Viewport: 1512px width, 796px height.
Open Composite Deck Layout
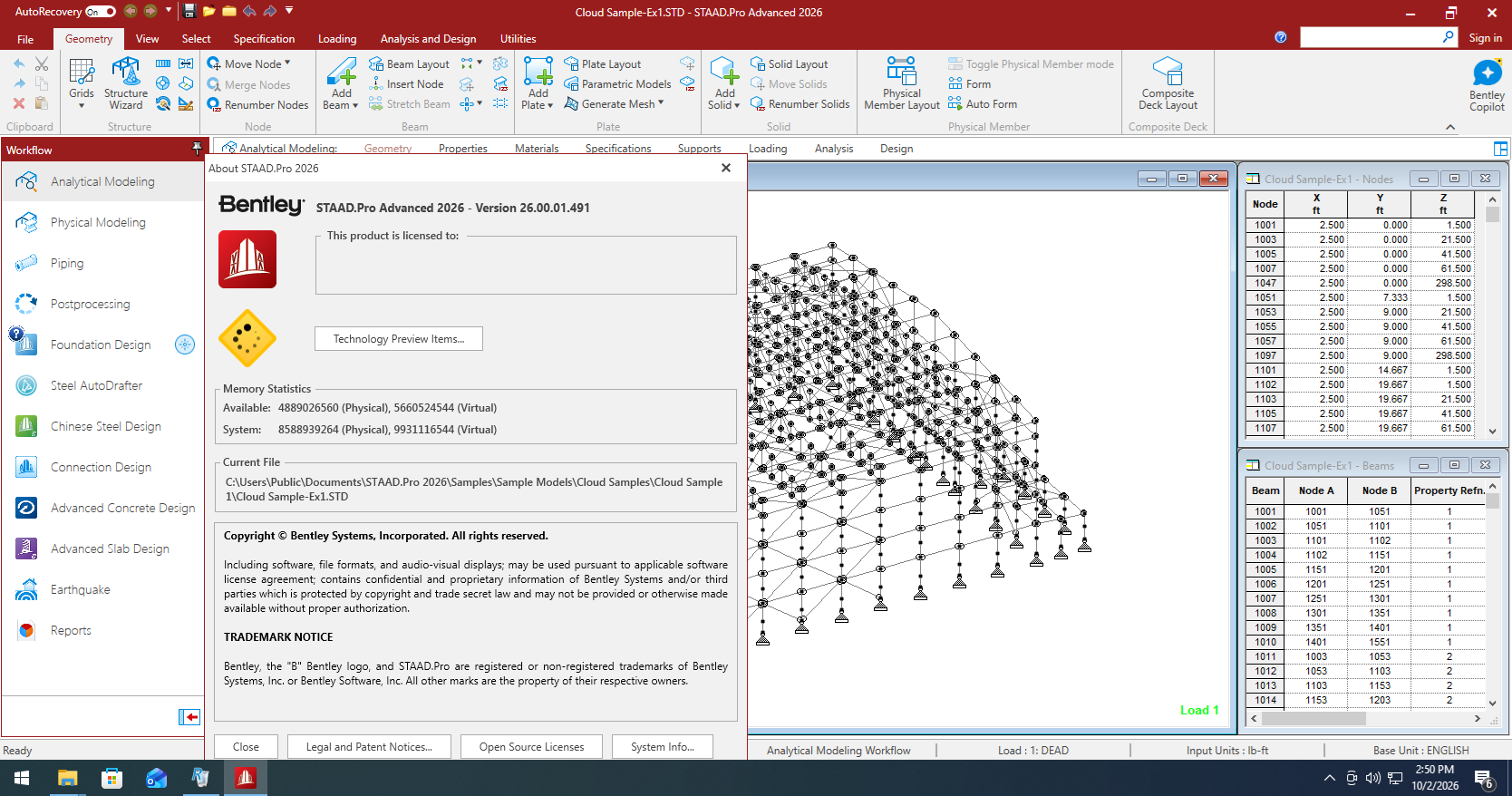coord(1168,83)
